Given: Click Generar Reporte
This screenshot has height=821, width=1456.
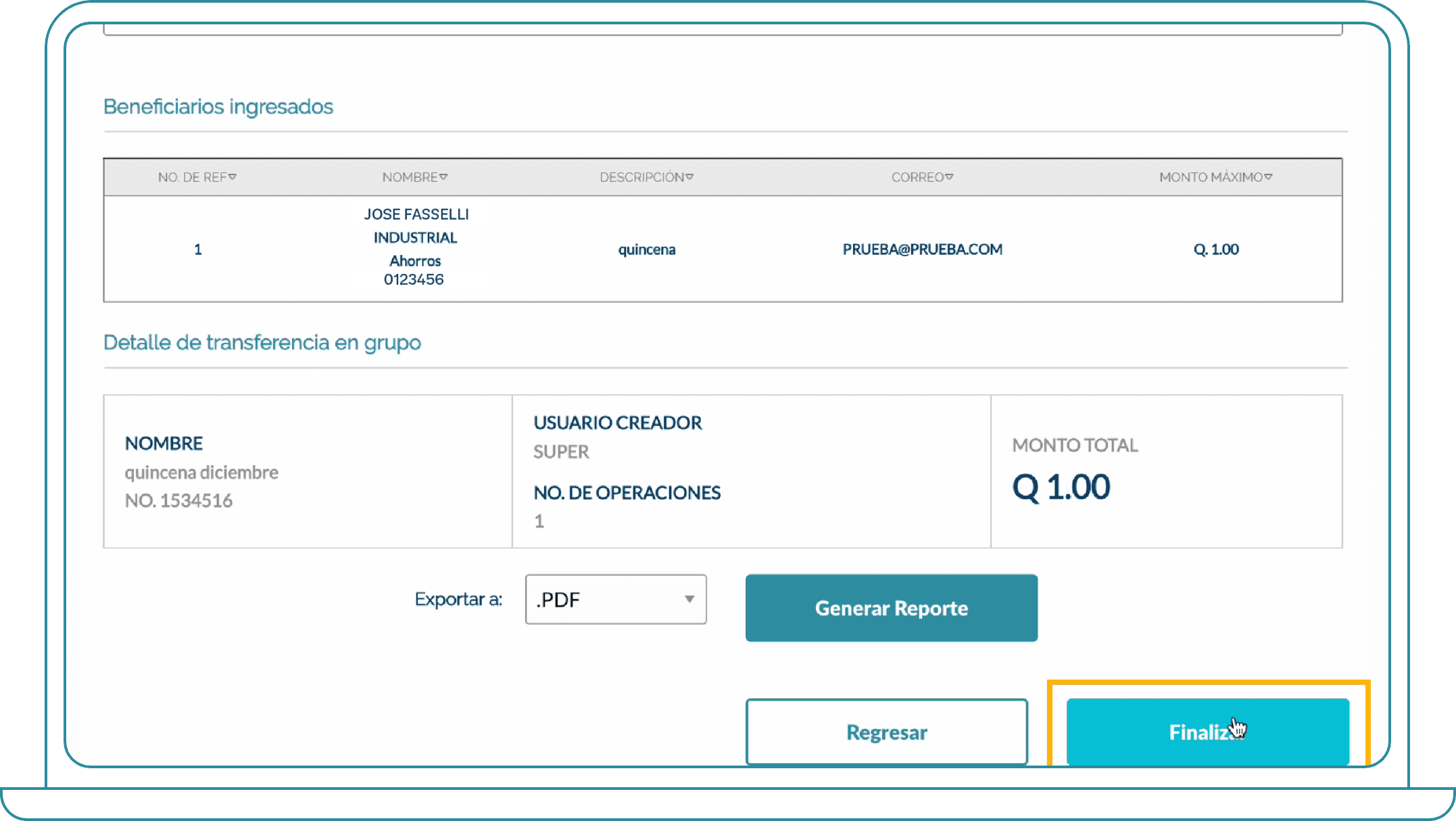Looking at the screenshot, I should 891,608.
